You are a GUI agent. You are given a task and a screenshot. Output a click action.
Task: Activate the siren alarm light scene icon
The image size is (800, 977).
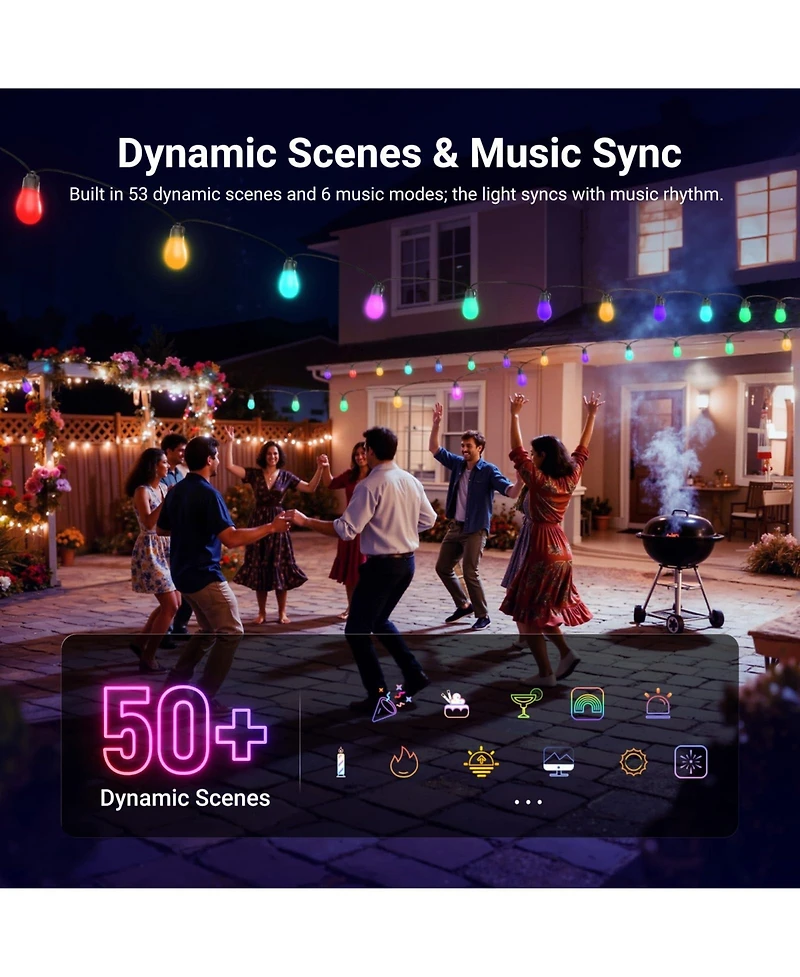658,704
